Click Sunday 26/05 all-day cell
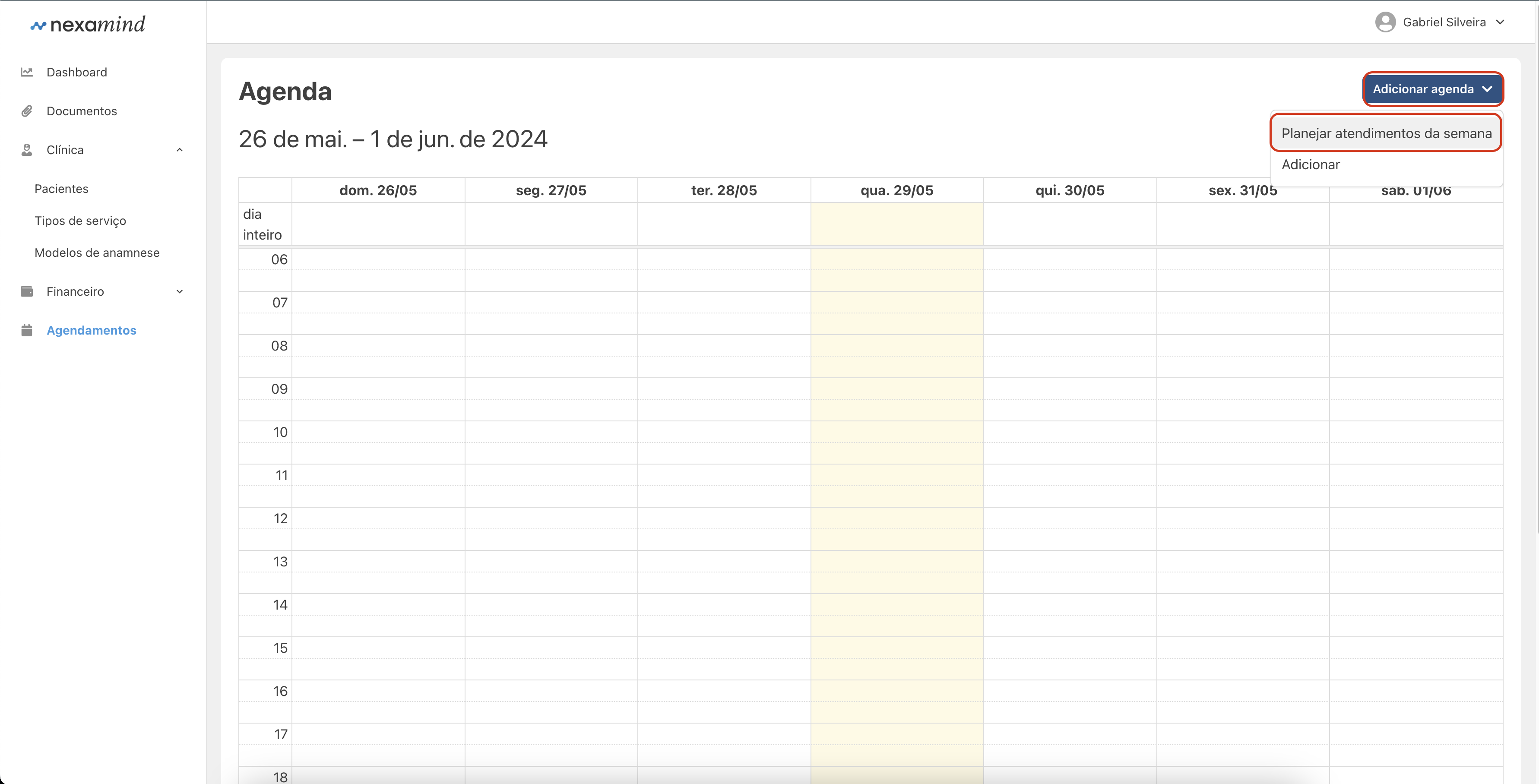The height and width of the screenshot is (784, 1539). tap(378, 224)
